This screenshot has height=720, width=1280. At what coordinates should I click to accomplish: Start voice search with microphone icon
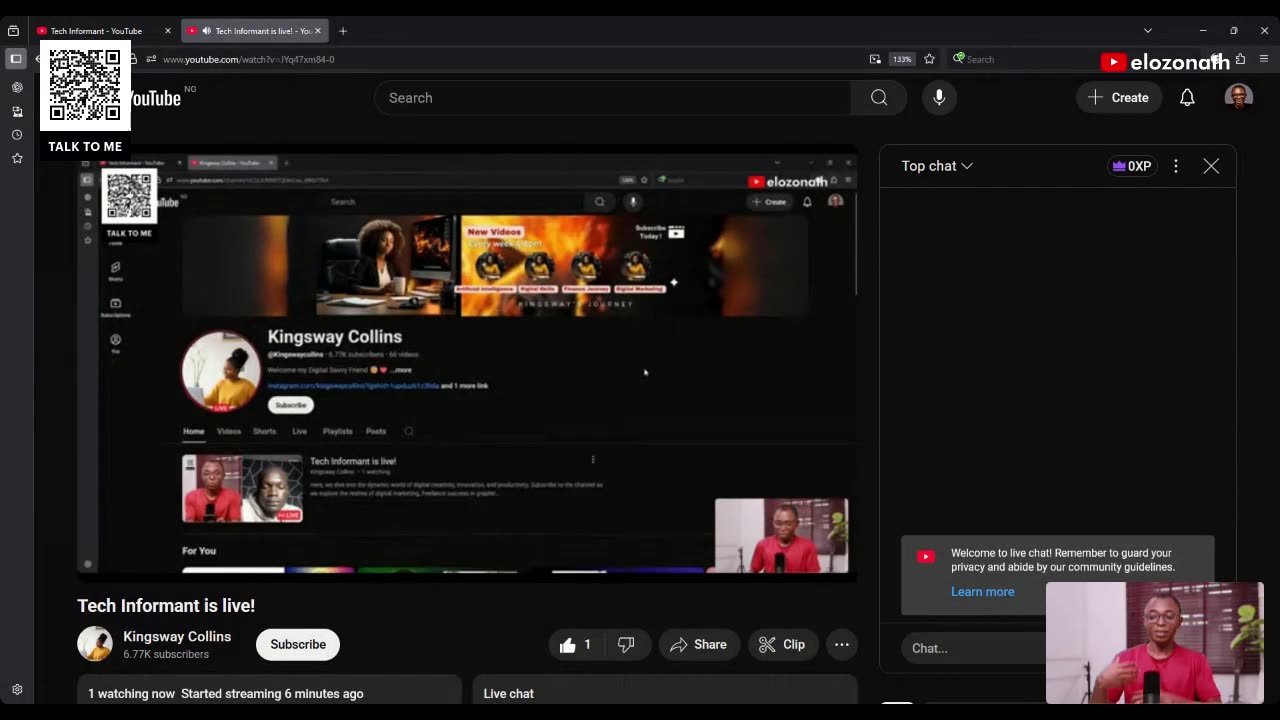pyautogui.click(x=939, y=98)
